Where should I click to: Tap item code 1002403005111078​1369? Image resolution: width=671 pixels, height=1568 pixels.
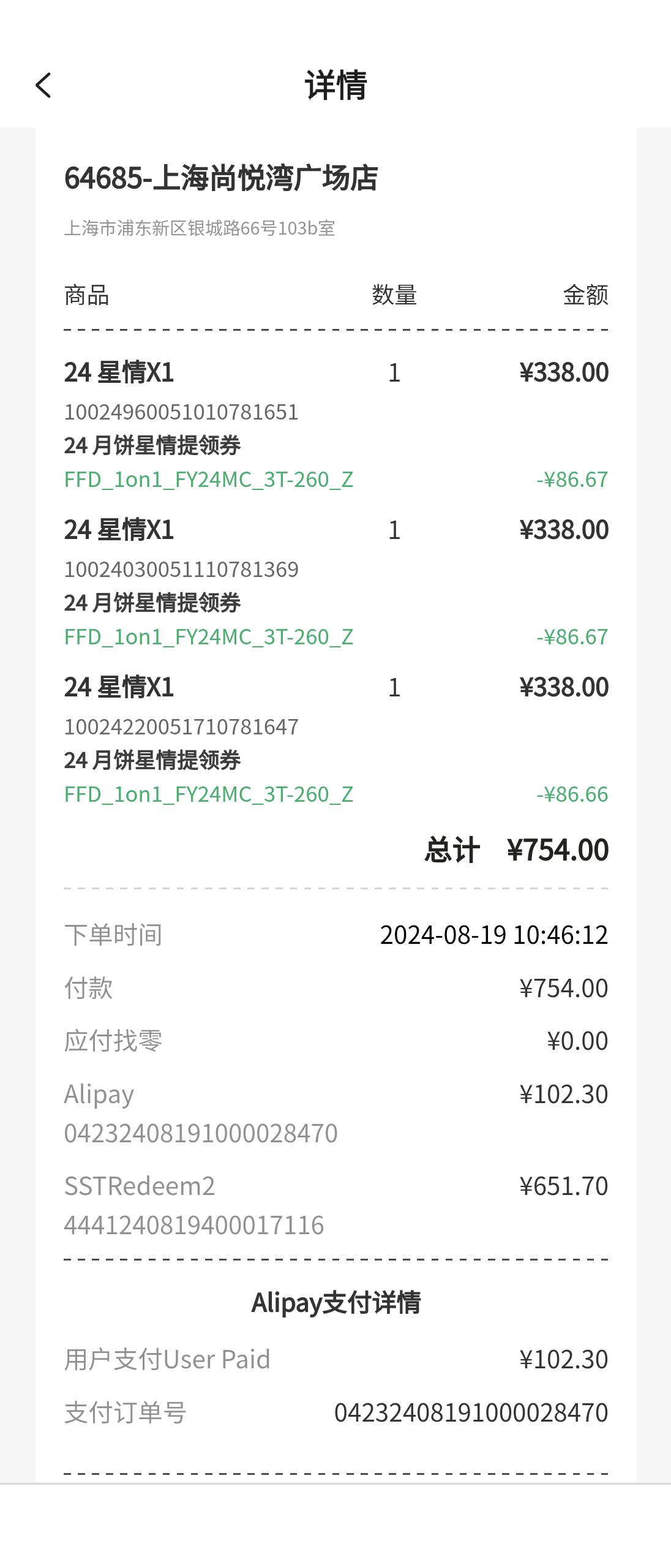pos(181,570)
